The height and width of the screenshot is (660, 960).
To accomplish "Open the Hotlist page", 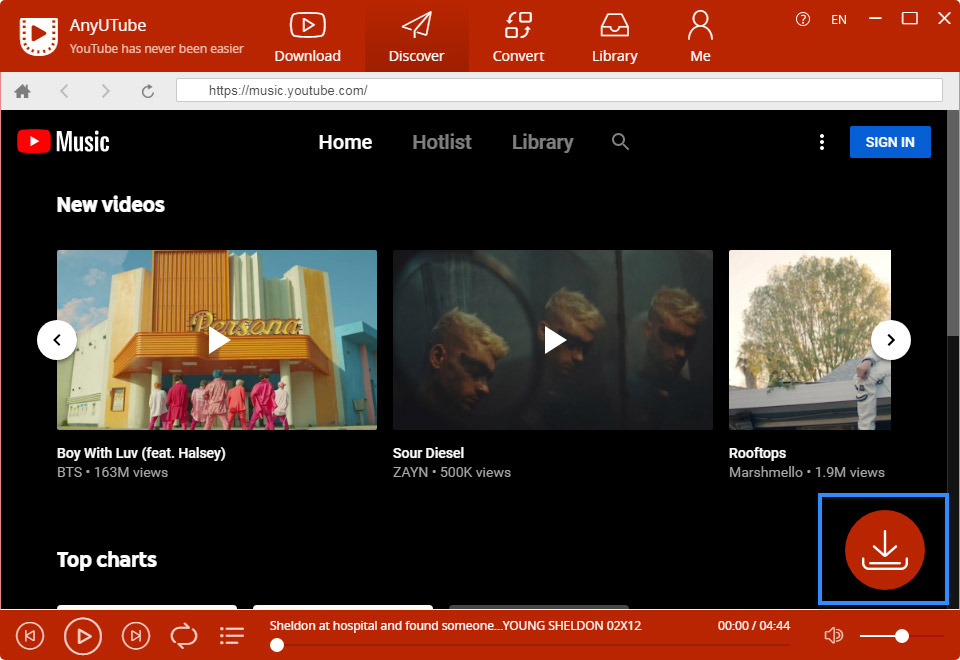I will click(x=442, y=142).
